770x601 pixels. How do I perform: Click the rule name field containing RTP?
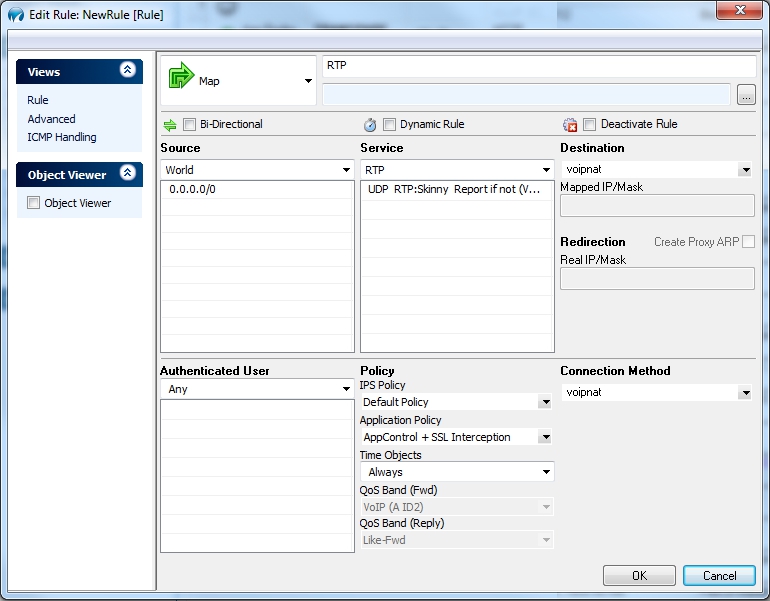[539, 66]
